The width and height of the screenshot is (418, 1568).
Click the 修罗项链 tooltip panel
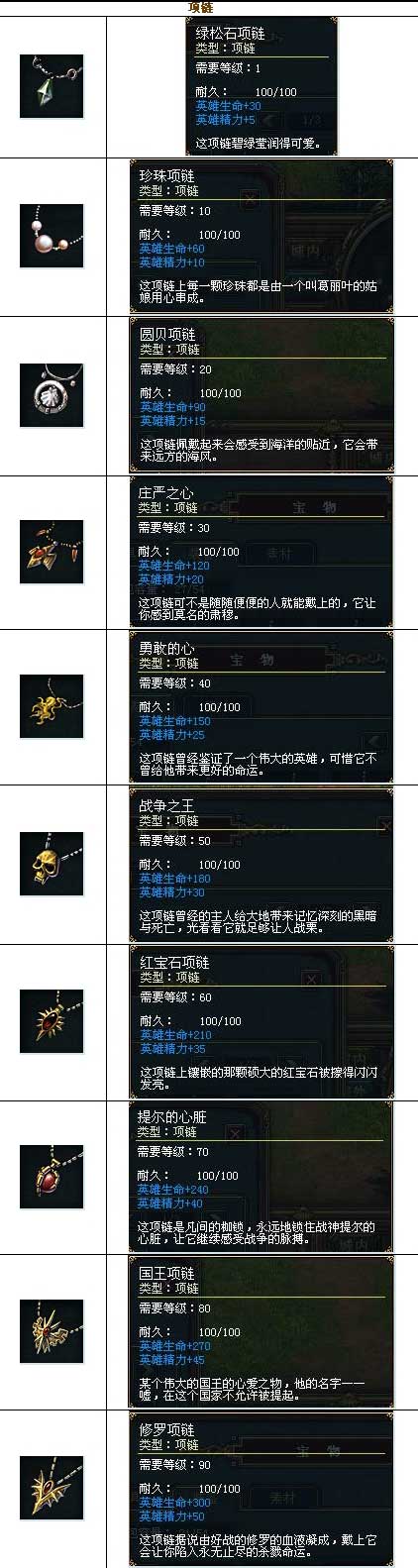coord(261,1489)
